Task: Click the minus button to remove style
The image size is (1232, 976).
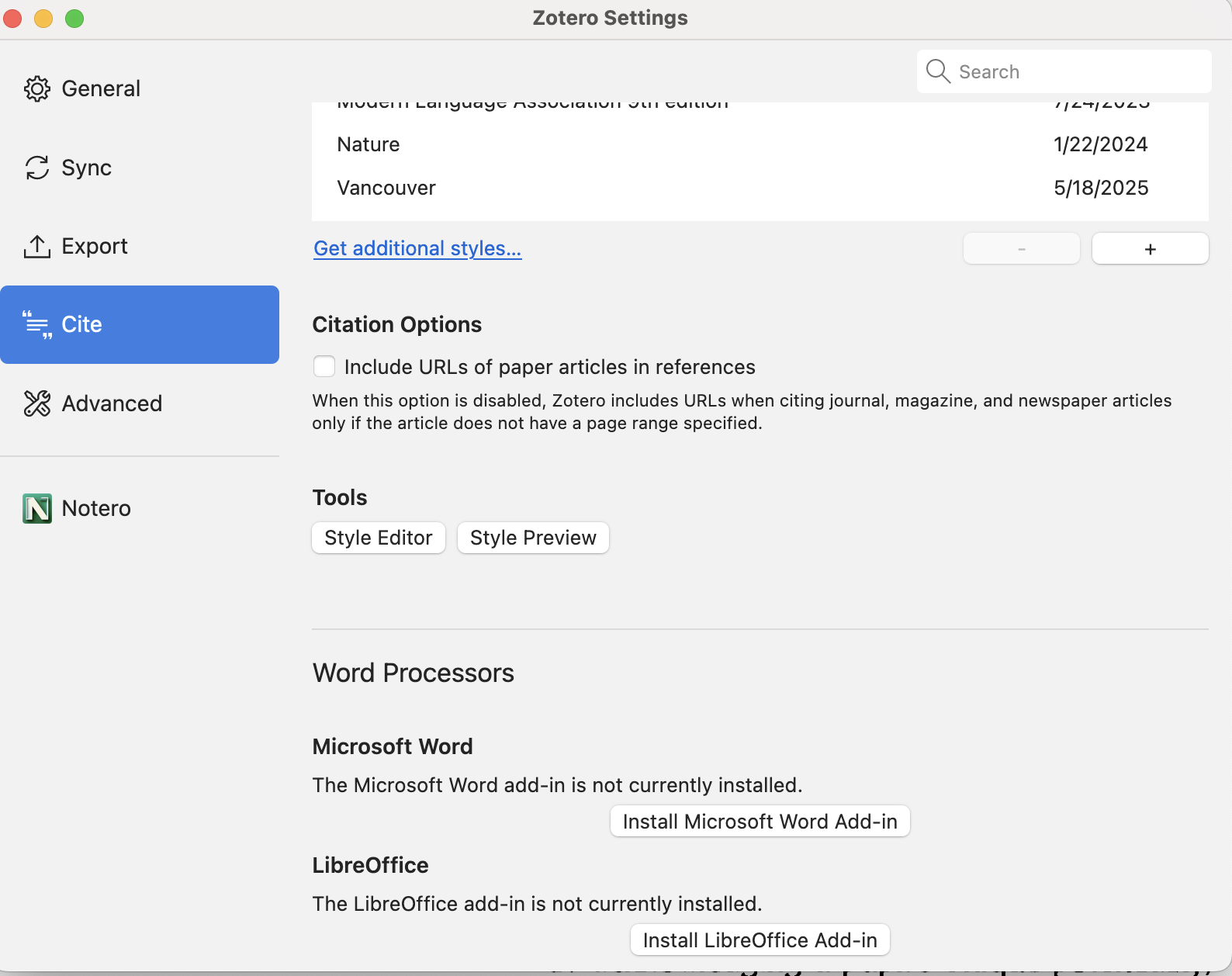Action: (x=1022, y=248)
